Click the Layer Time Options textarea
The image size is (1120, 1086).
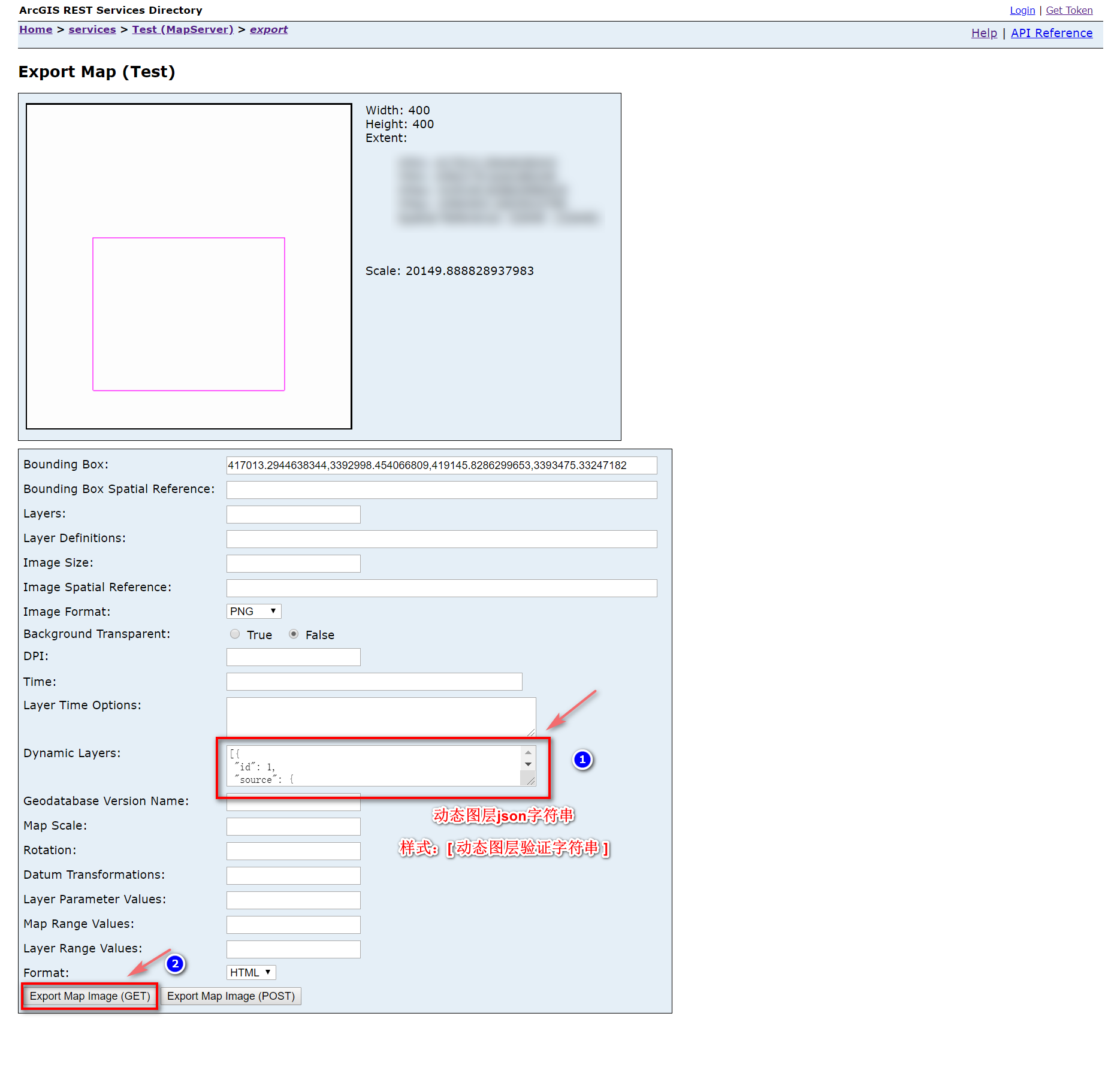coord(381,717)
